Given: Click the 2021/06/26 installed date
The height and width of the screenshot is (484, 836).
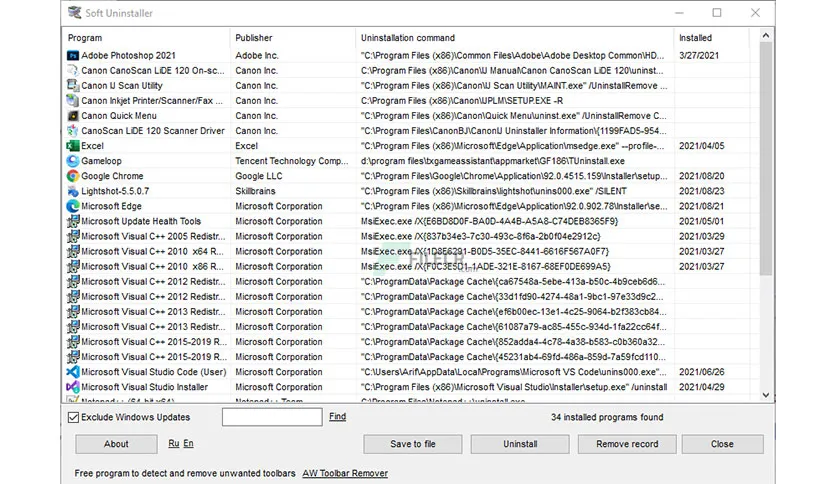Looking at the screenshot, I should (x=702, y=372).
